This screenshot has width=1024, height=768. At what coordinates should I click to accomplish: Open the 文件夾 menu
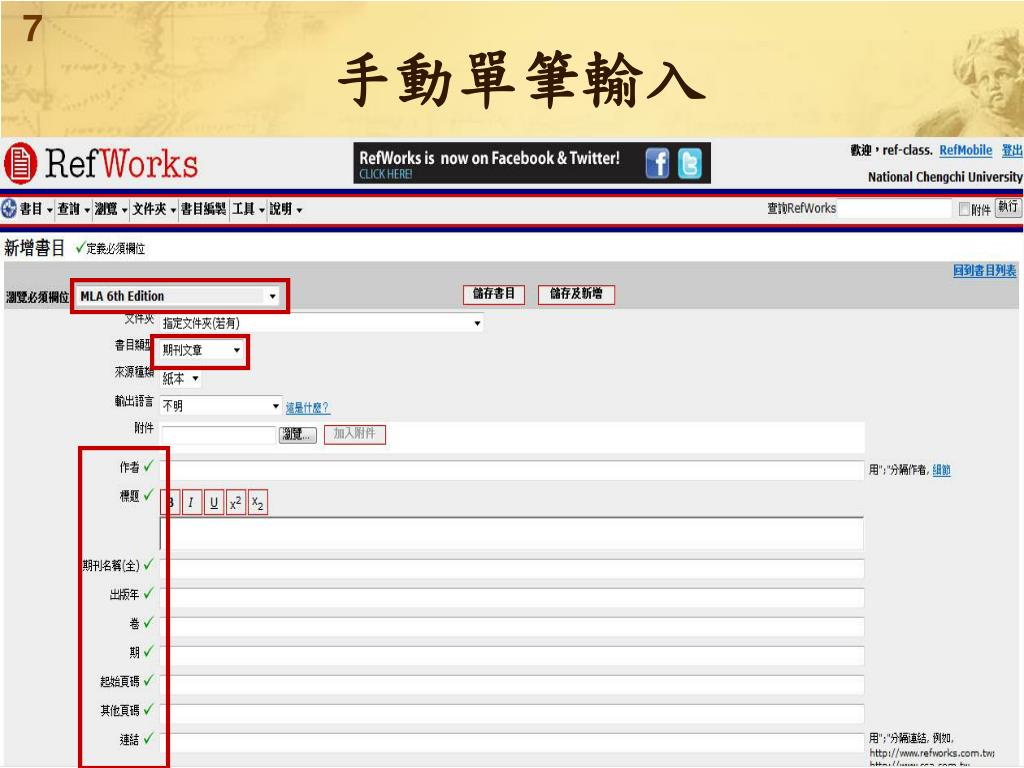154,209
